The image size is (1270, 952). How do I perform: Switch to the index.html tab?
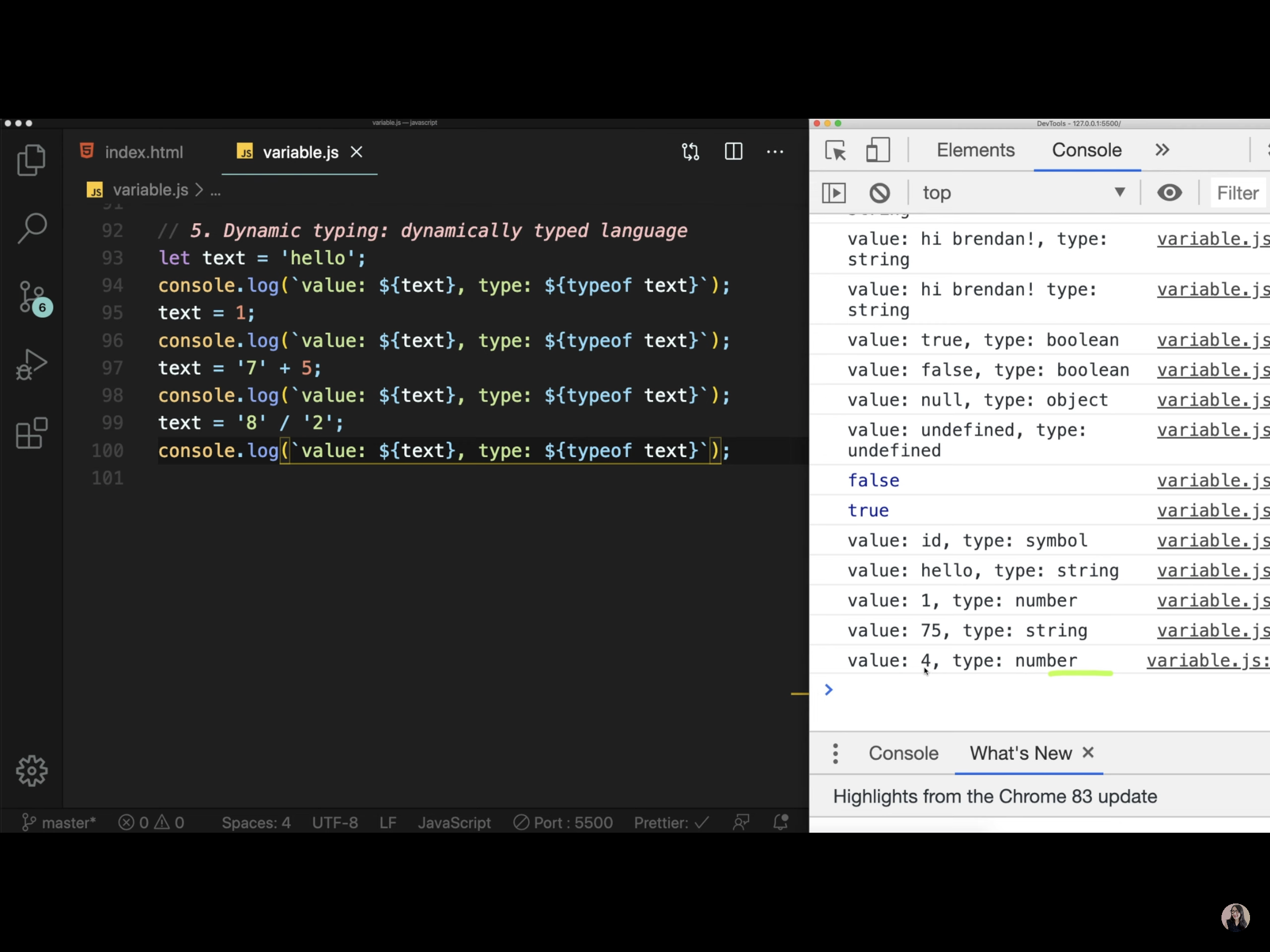pos(132,151)
